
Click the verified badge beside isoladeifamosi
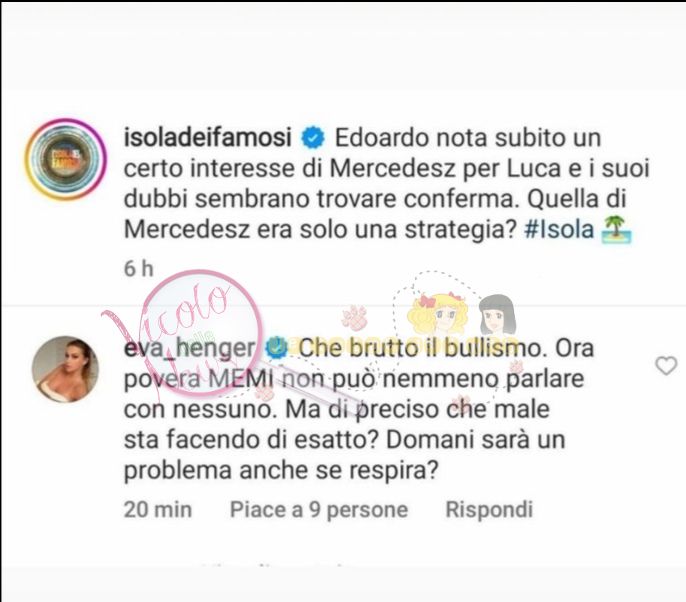[313, 138]
